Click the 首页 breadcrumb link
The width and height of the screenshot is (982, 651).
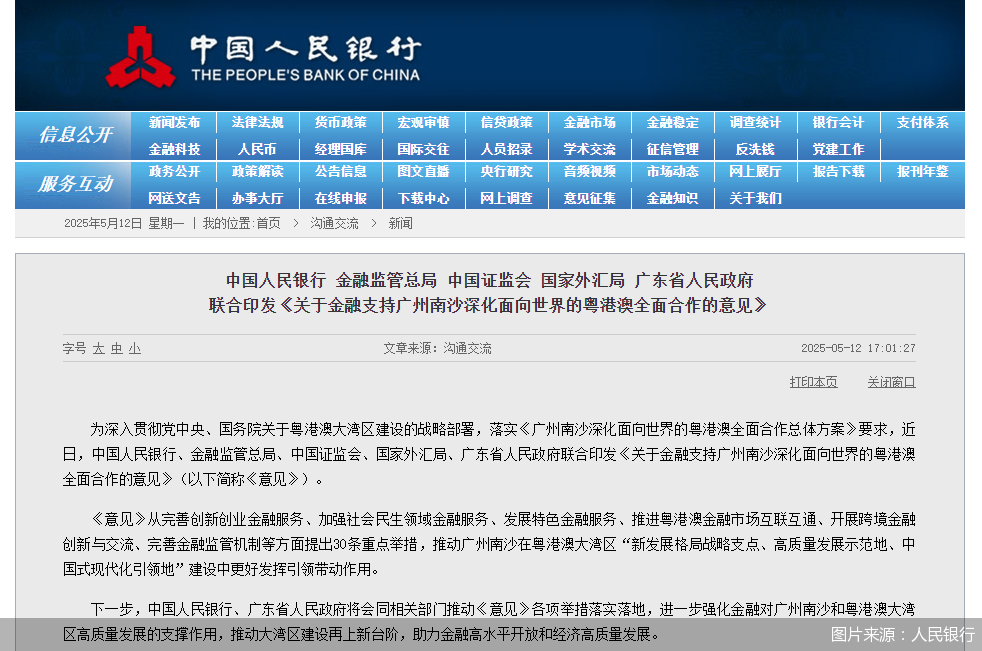[x=268, y=223]
